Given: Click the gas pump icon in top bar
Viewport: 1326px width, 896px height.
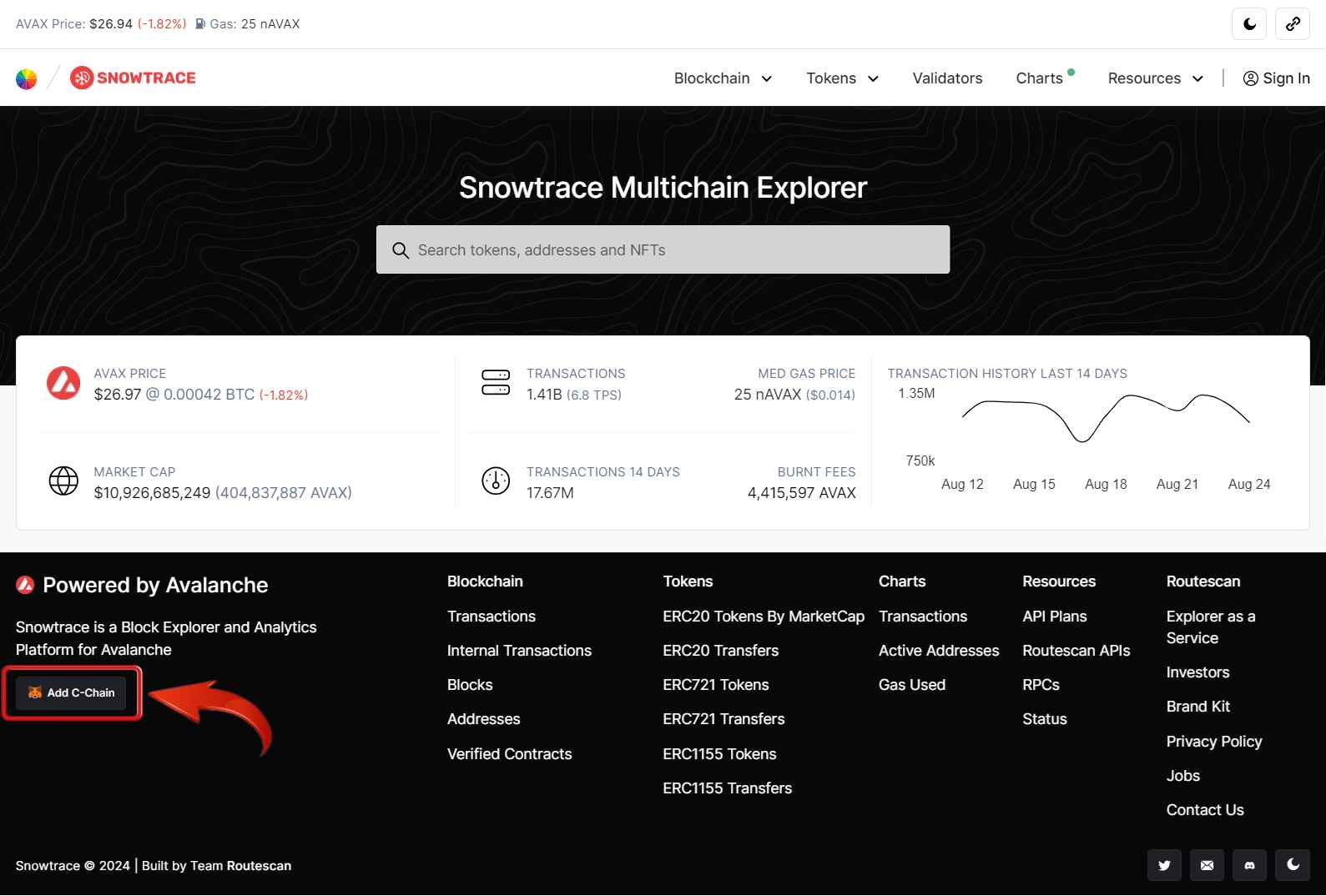Looking at the screenshot, I should pos(200,24).
